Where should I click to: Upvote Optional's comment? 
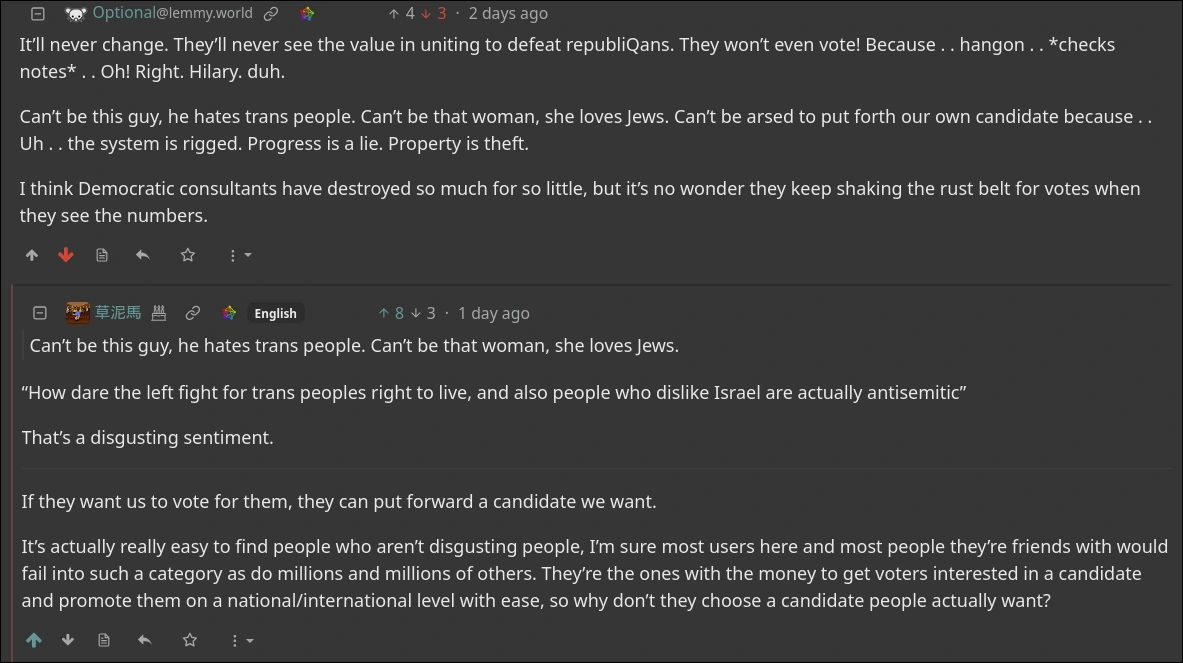32,256
